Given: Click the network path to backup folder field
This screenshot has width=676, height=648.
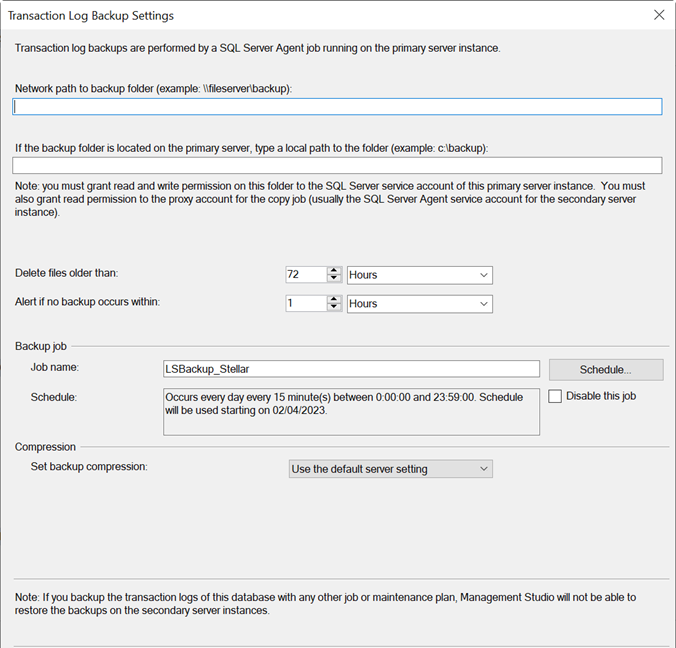Looking at the screenshot, I should pyautogui.click(x=337, y=106).
